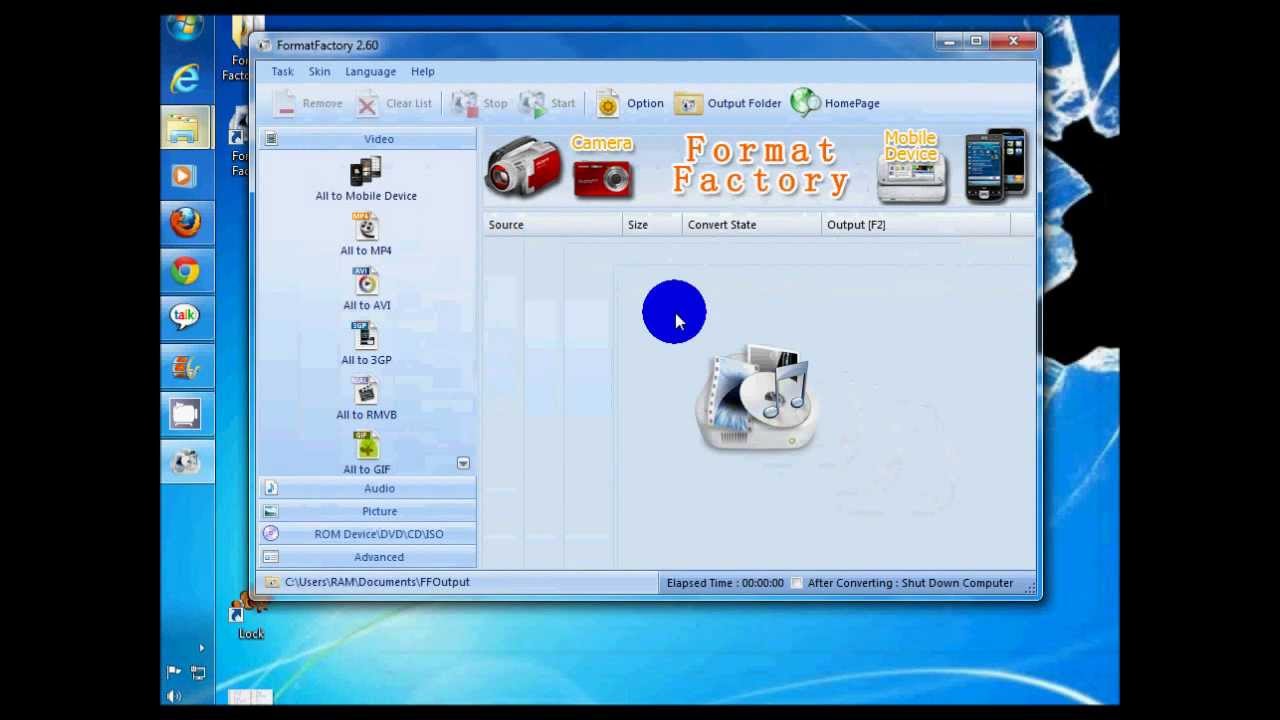This screenshot has height=720, width=1280.
Task: Click the Start toolbar button
Action: click(547, 103)
